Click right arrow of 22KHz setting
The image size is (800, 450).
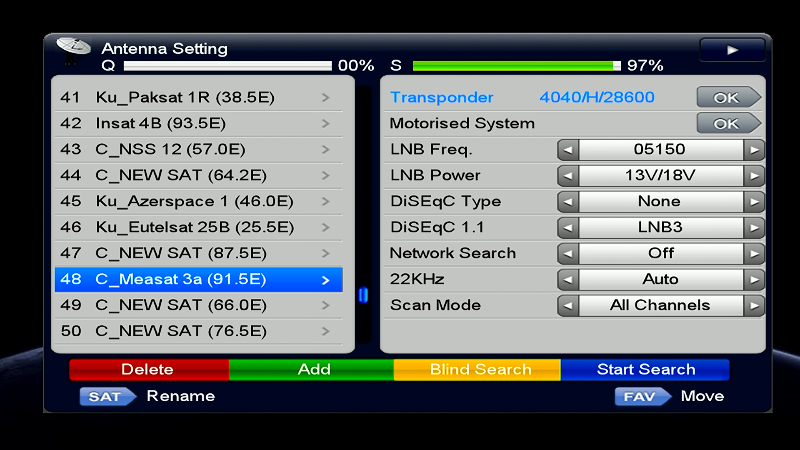click(754, 280)
